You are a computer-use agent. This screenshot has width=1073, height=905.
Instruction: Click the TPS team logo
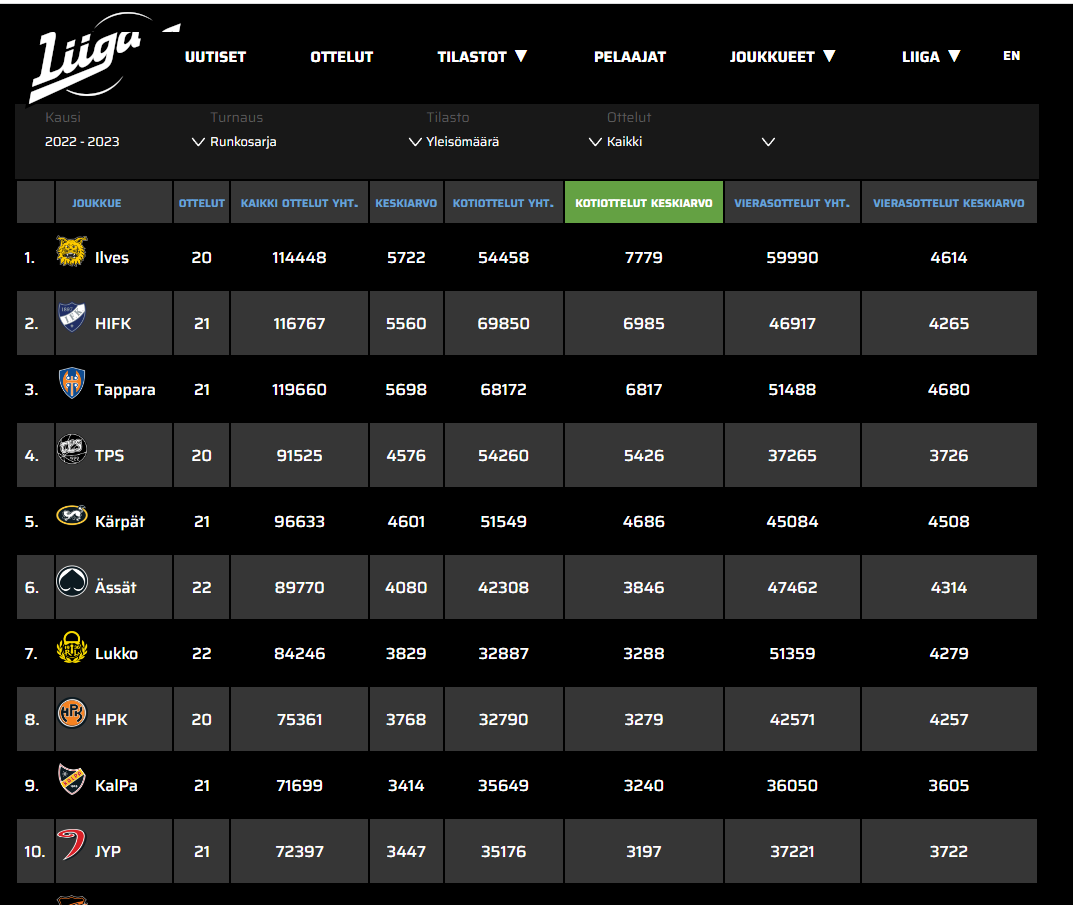(x=72, y=449)
